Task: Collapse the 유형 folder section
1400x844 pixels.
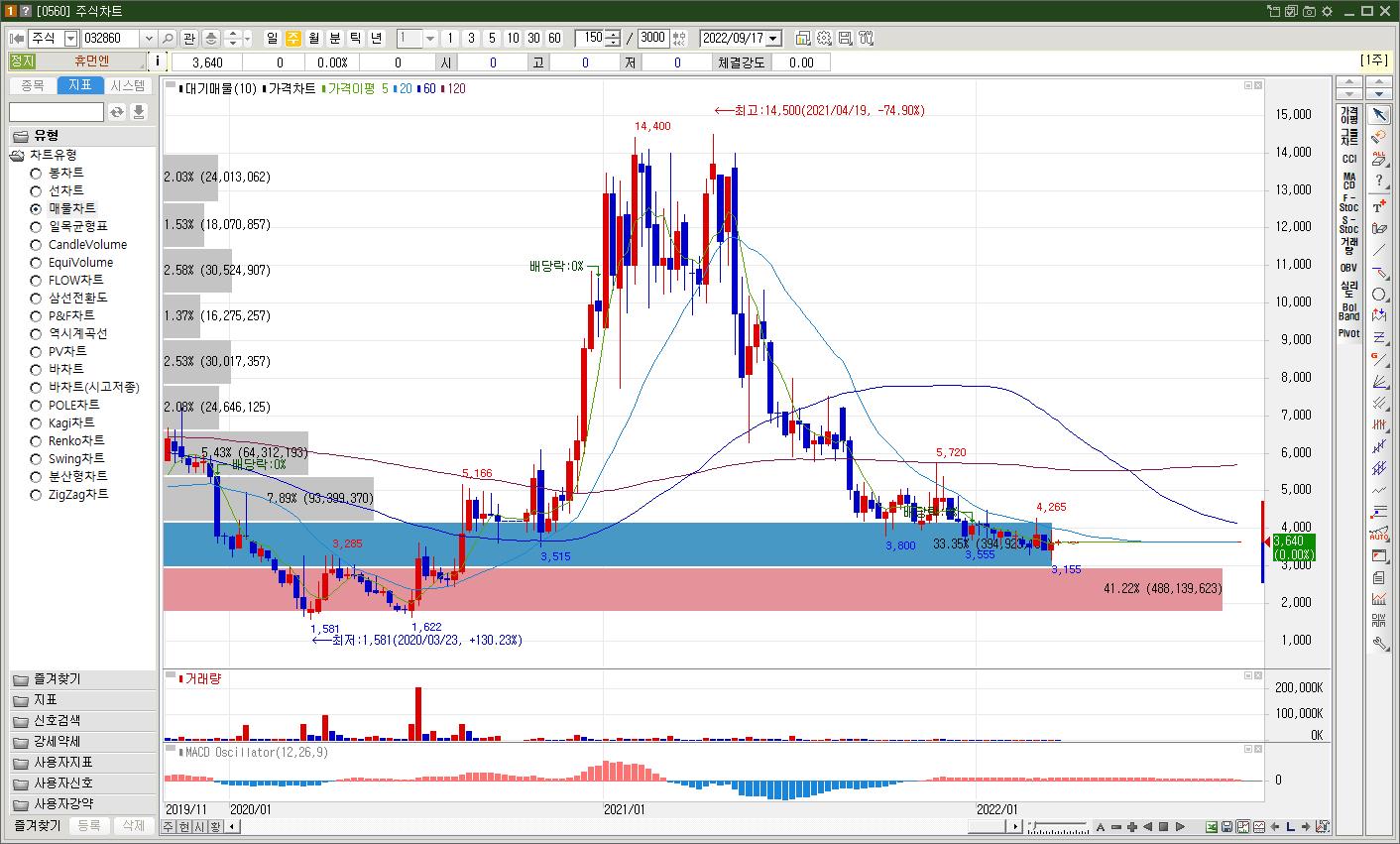Action: coord(82,136)
